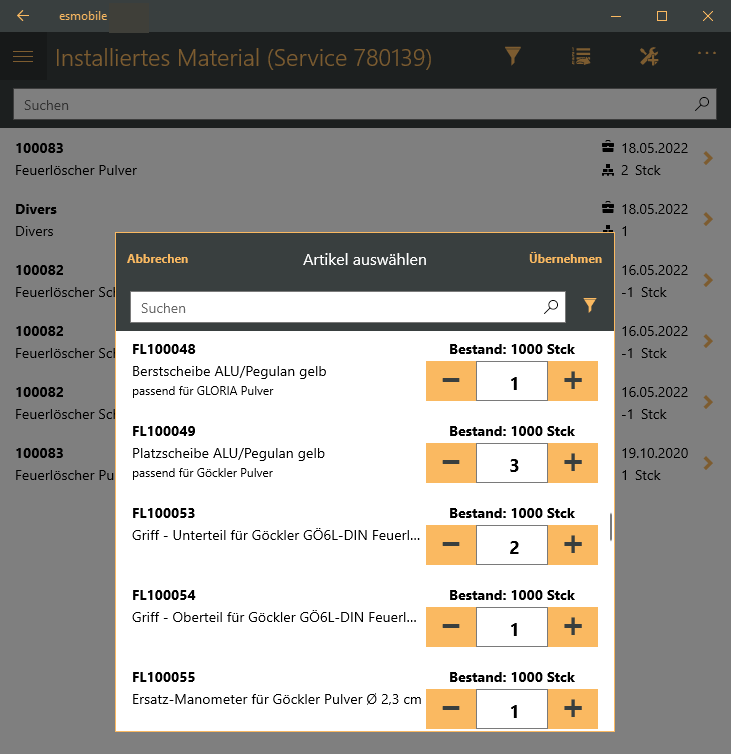Click the back arrow in title bar
This screenshot has width=731, height=754.
(23, 16)
